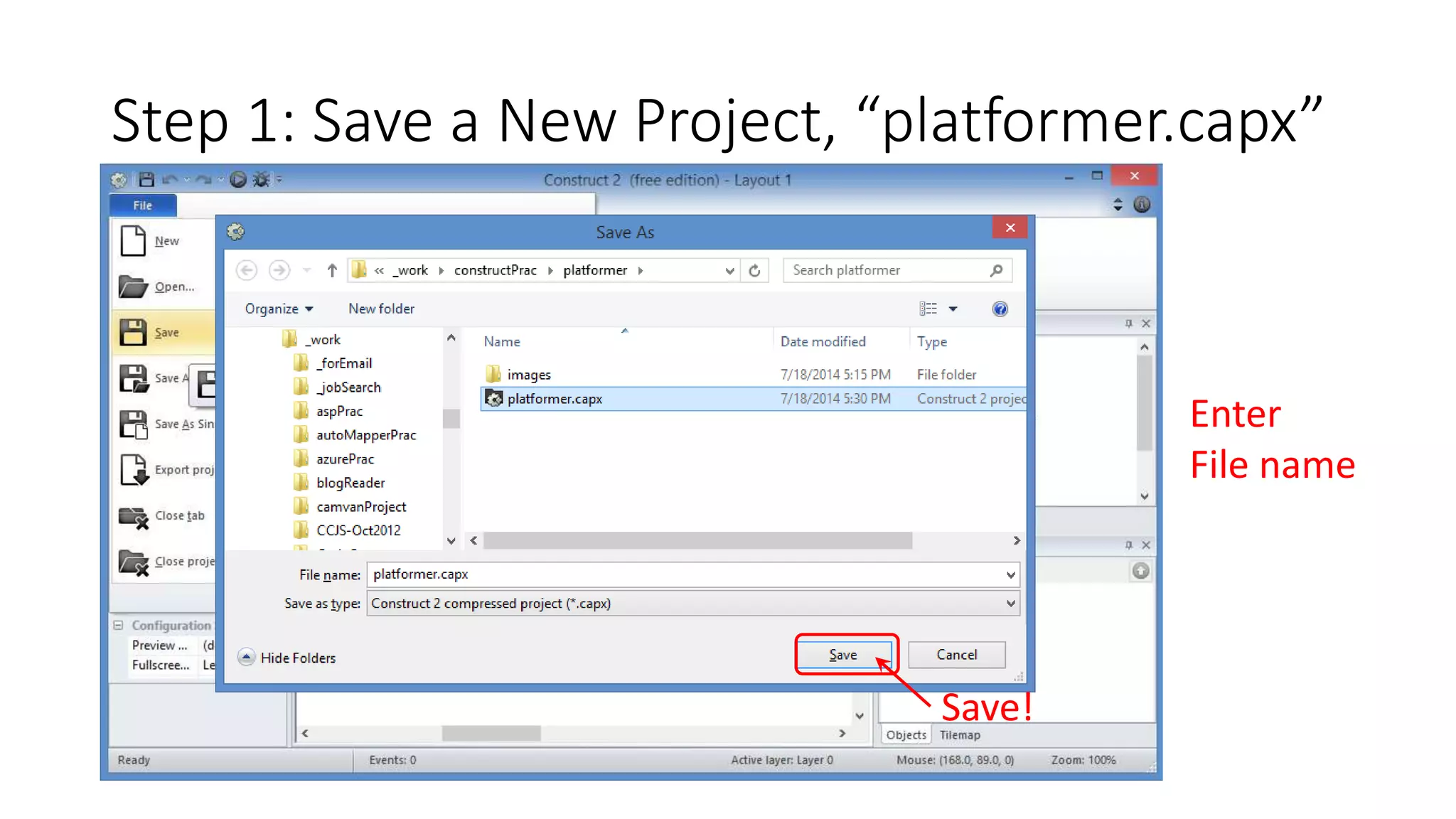Open the recent locations dropdown arrow
The image size is (1456, 819).
(x=306, y=270)
